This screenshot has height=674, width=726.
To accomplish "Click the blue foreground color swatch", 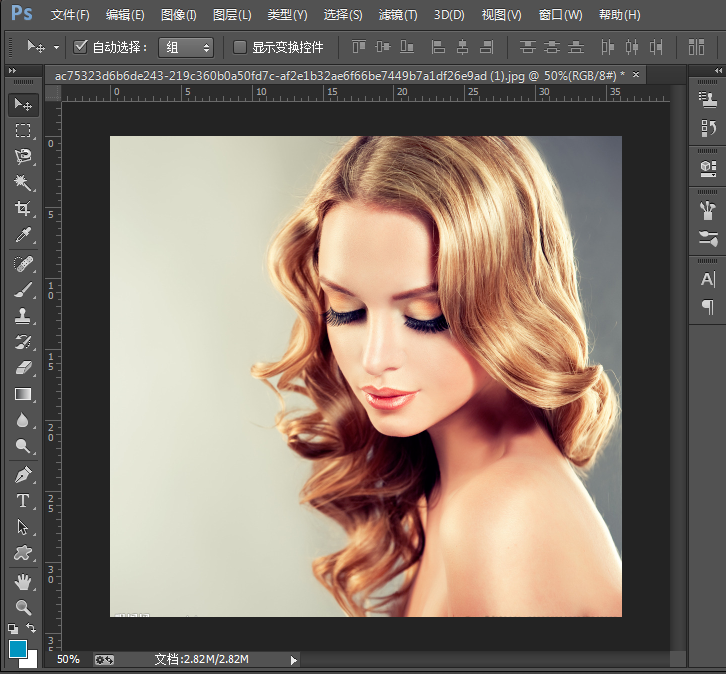I will pos(17,649).
